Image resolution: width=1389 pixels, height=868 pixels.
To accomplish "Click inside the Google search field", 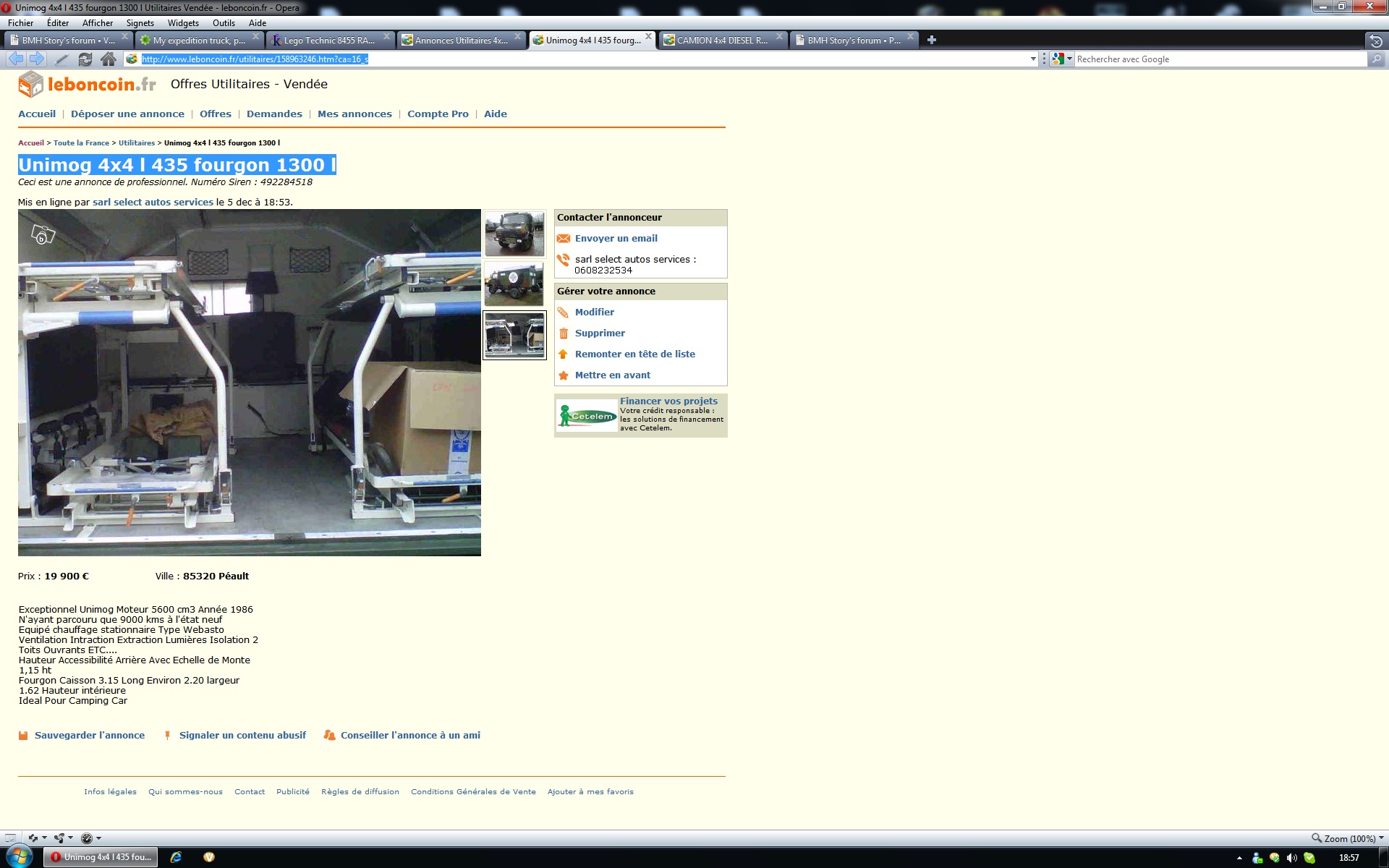I will coord(1215,59).
